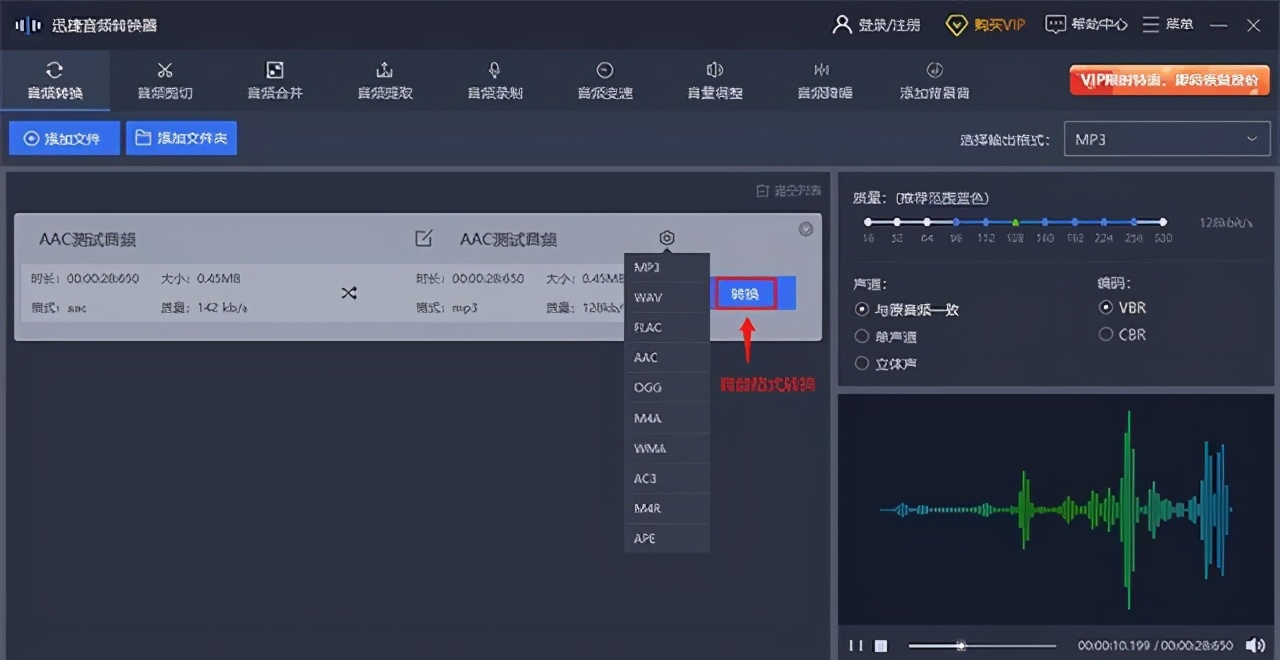
Task: Open the 帮助中心 help center menu
Action: (x=1086, y=24)
